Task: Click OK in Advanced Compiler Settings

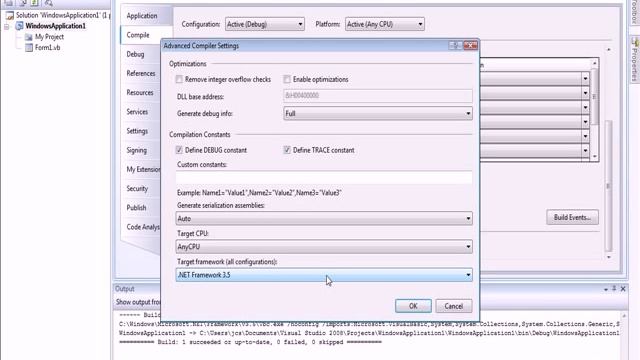Action: 413,306
